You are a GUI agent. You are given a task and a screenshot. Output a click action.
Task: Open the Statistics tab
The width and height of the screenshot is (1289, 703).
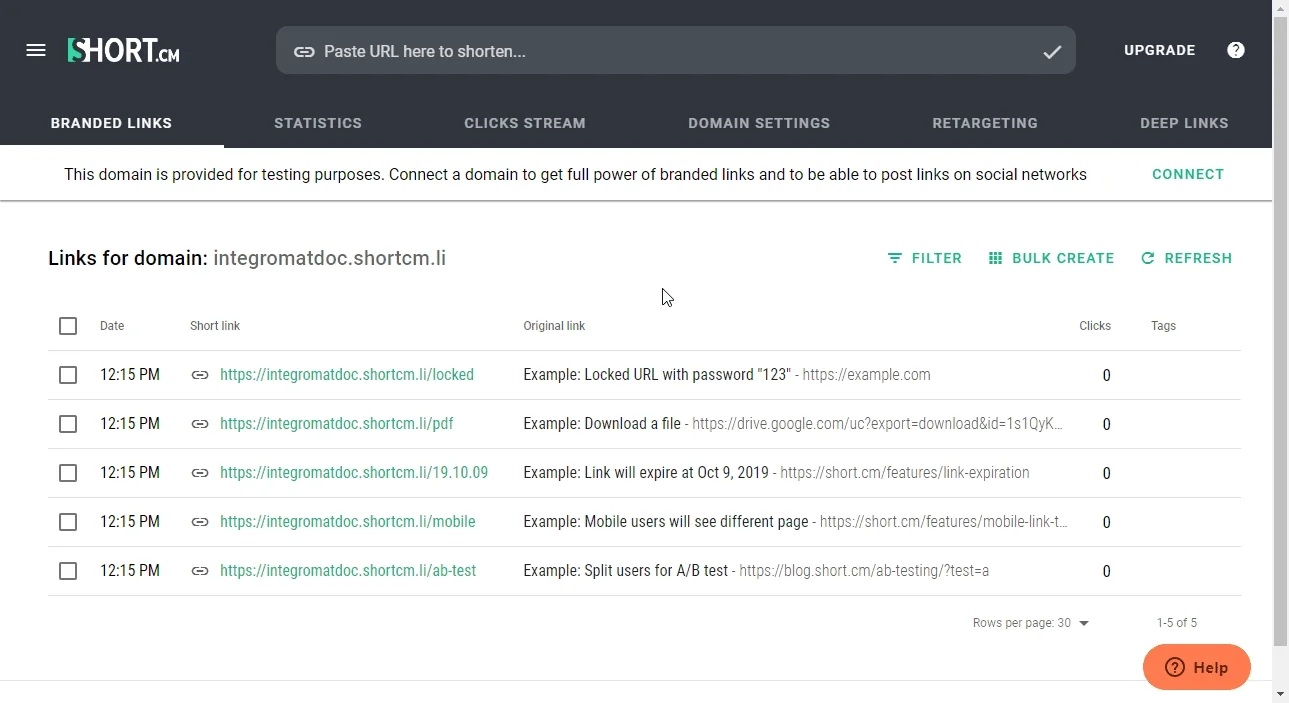318,123
